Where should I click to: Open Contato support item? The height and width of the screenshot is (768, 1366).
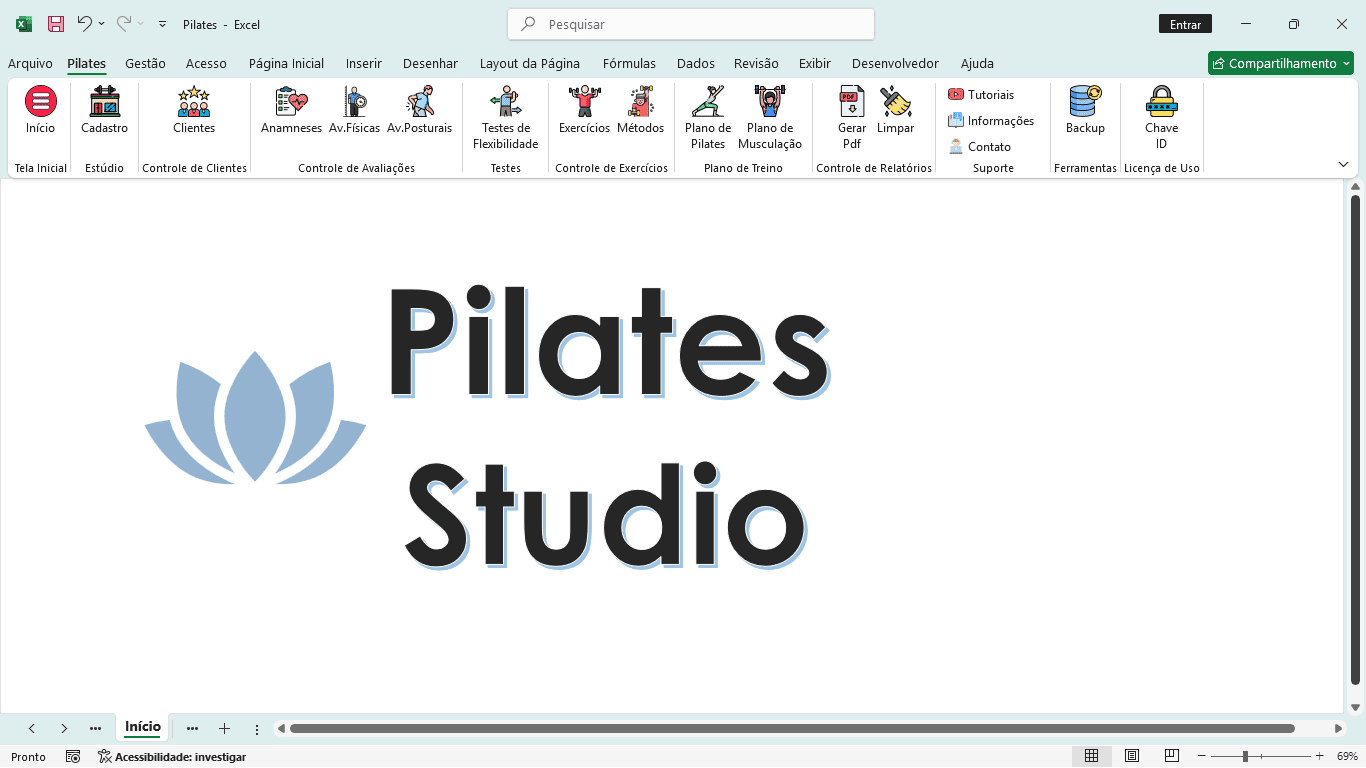(980, 146)
